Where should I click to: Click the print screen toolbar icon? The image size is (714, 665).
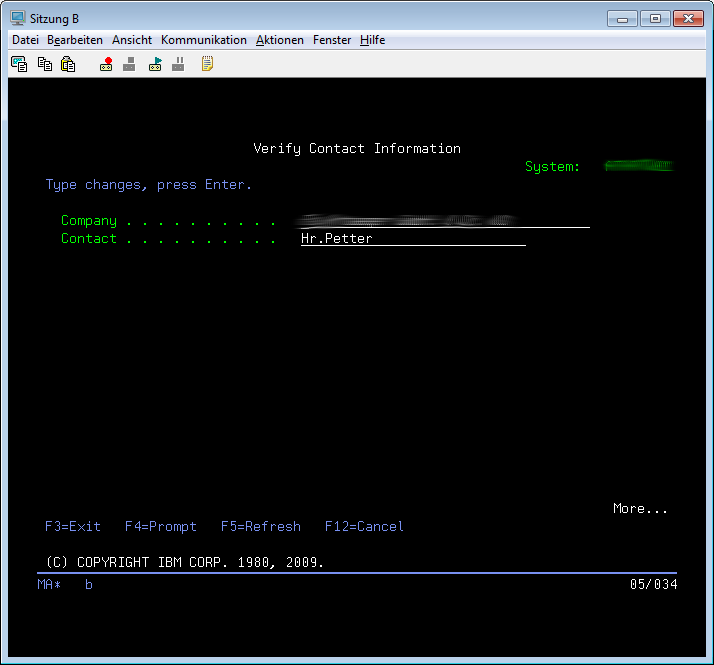pos(19,64)
